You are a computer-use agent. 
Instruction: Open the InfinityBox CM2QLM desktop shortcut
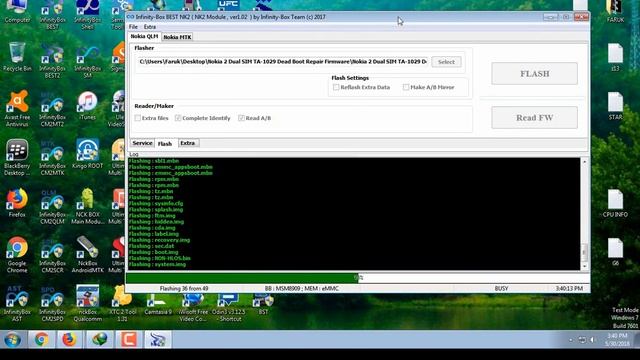coord(52,207)
